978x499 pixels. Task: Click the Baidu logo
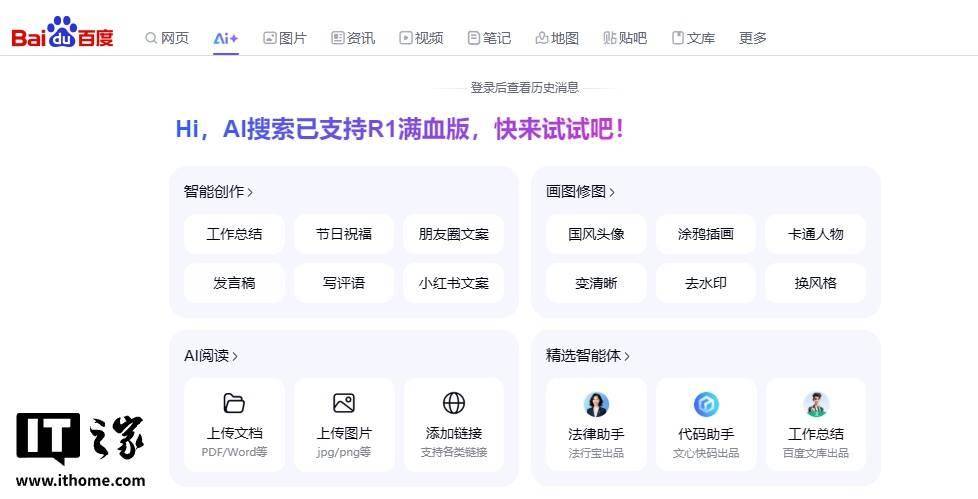62,32
